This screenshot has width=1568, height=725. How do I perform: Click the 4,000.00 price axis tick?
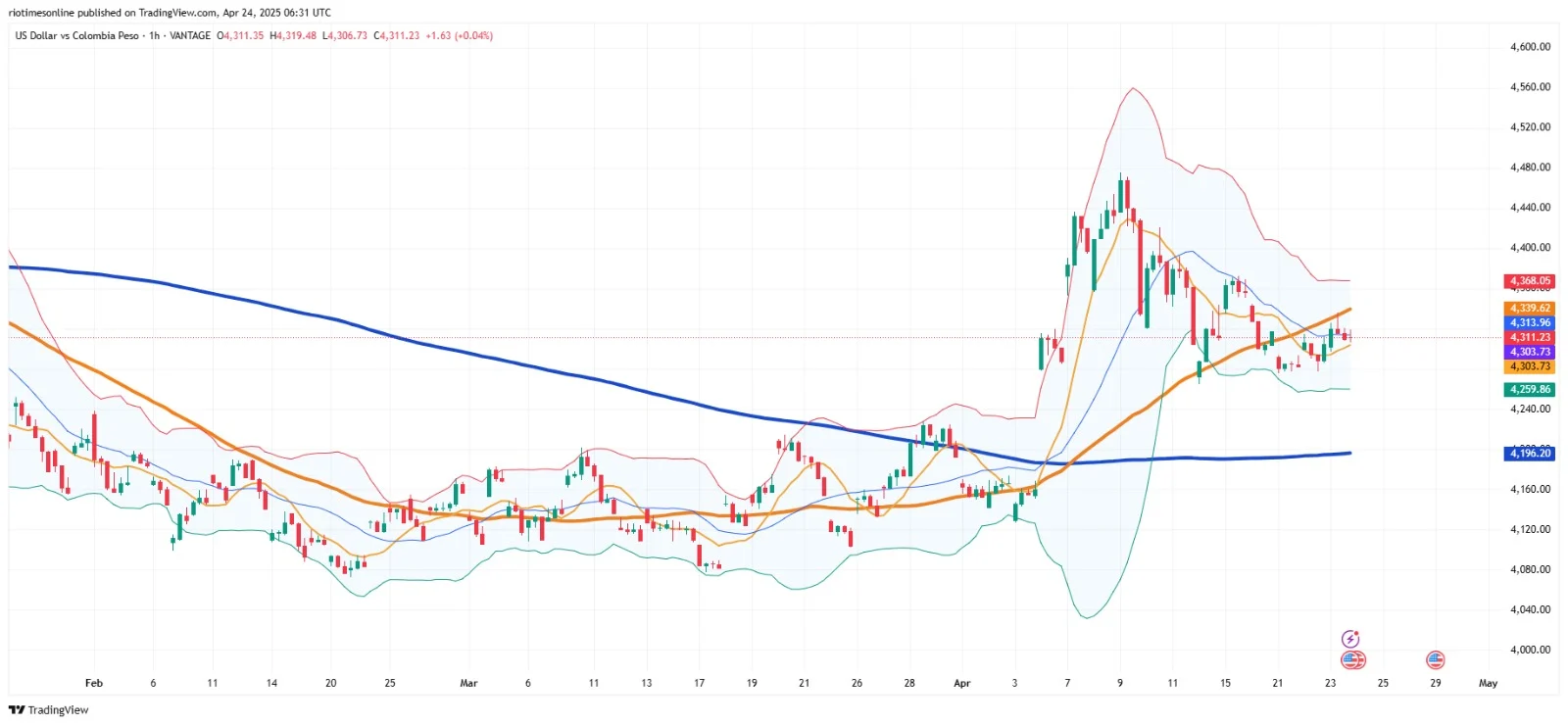[x=1530, y=650]
